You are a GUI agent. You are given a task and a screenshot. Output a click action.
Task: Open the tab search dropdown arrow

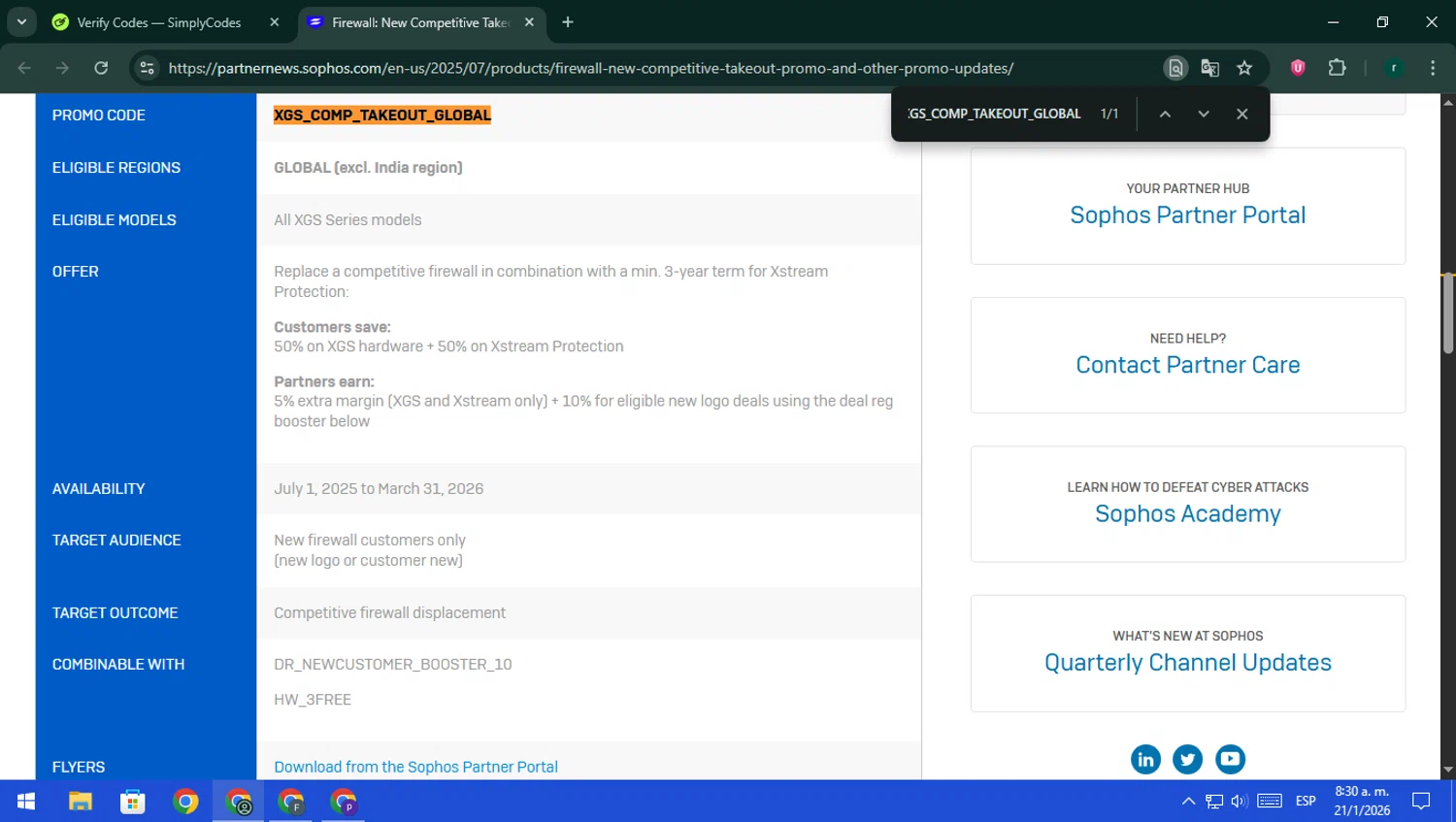(21, 21)
